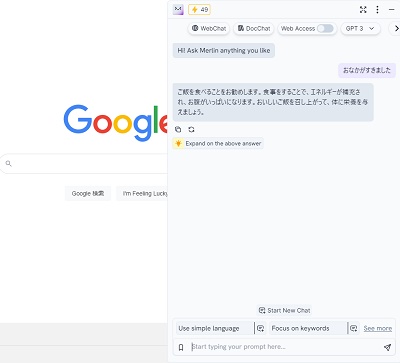Regenerate the Merlin answer

[x=191, y=129]
